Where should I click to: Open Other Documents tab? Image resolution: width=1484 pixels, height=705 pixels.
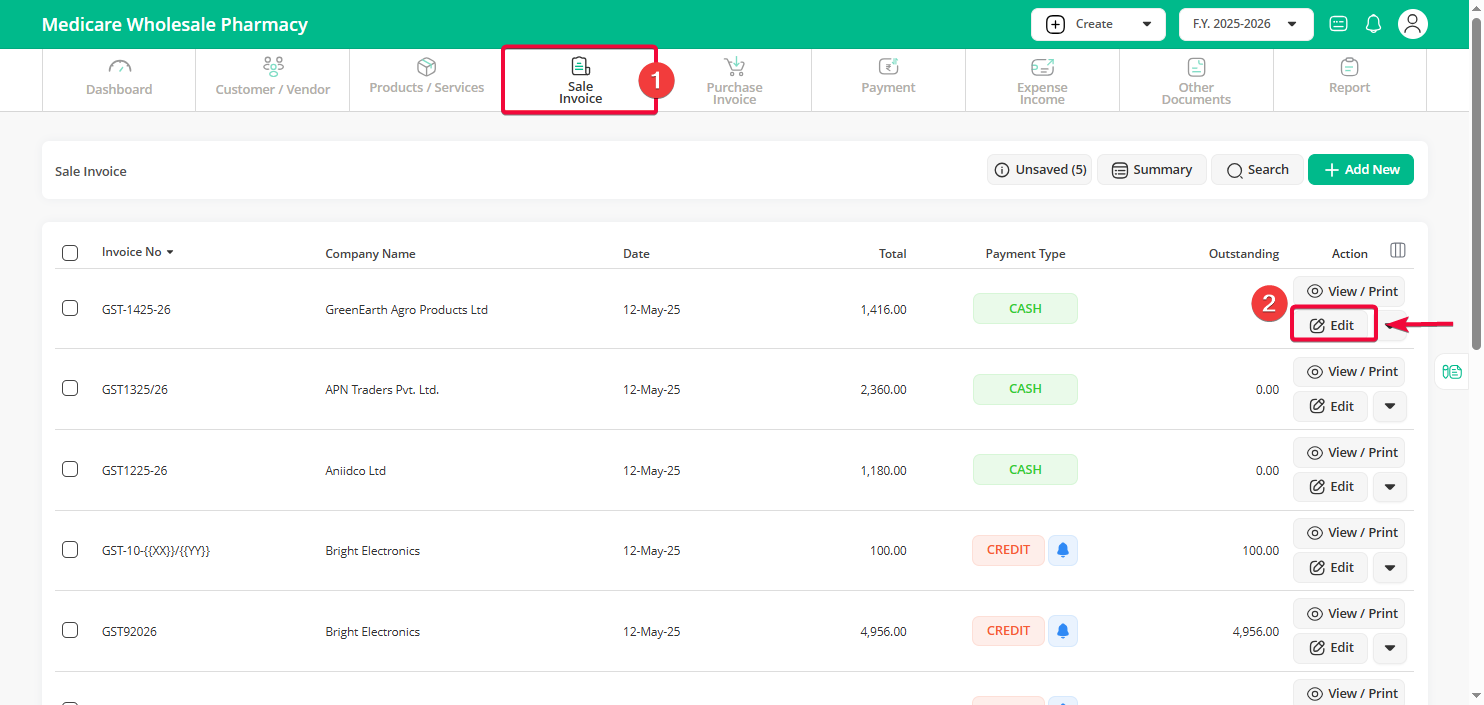1196,80
